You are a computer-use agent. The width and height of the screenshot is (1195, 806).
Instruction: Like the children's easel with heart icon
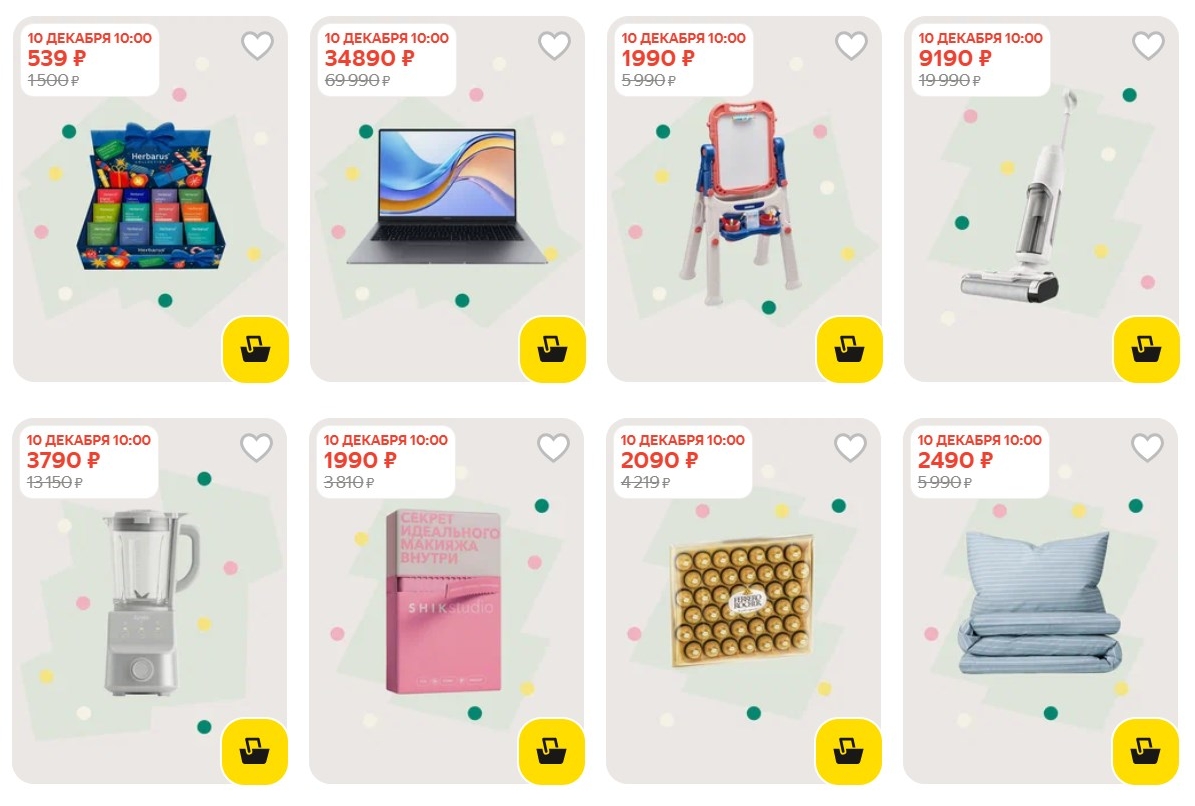tap(851, 46)
